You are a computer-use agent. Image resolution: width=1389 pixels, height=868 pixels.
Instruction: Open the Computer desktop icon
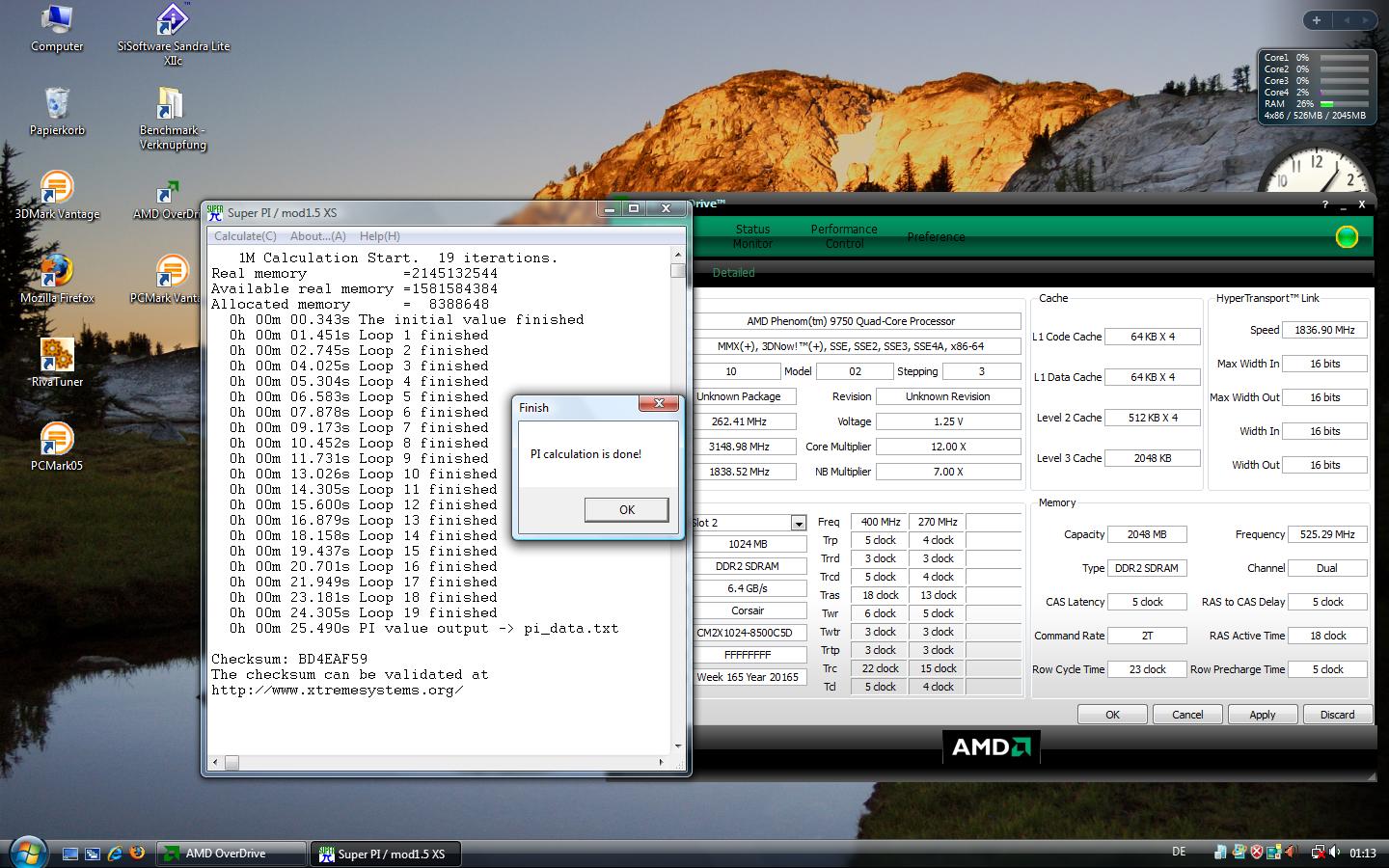click(57, 28)
